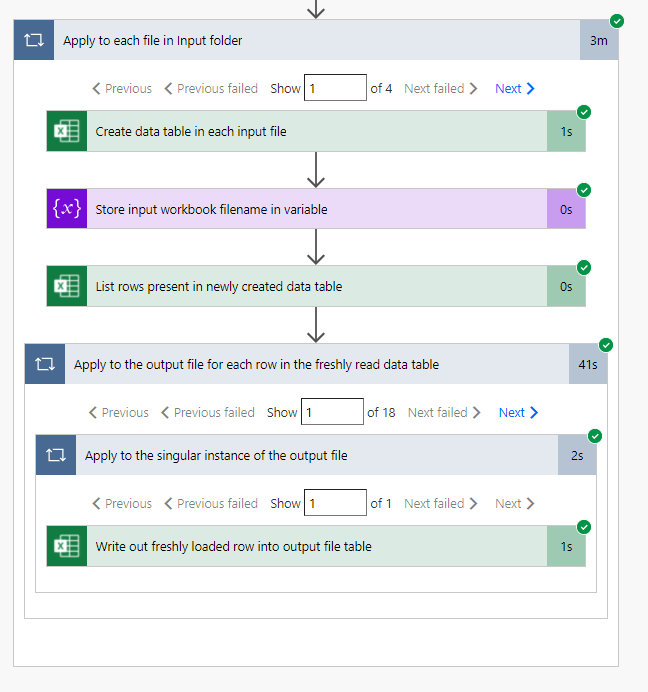Viewport: 648px width, 692px height.
Task: Click loop icon of Apply to each file
Action: [x=33, y=41]
